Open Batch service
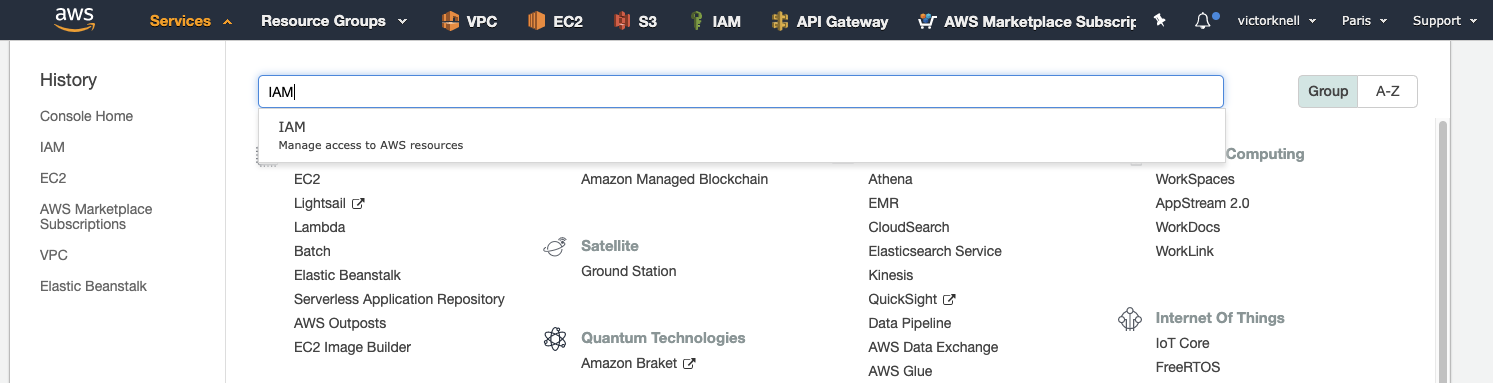The width and height of the screenshot is (1493, 383). tap(312, 251)
